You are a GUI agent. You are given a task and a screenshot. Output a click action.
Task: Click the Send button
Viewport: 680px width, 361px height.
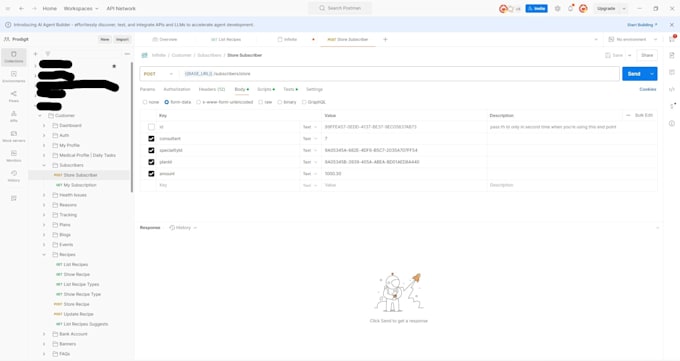[634, 74]
